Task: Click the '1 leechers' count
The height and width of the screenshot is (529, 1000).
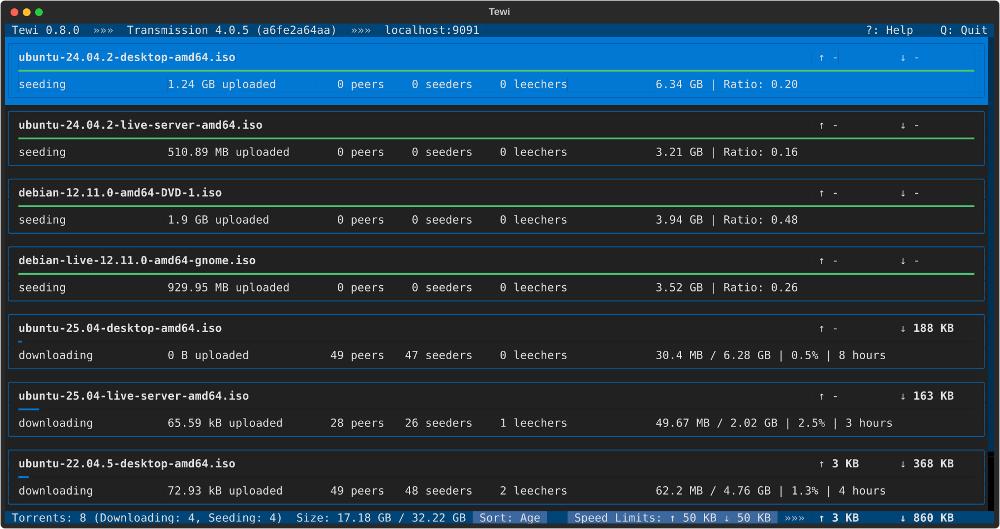Action: tap(533, 422)
